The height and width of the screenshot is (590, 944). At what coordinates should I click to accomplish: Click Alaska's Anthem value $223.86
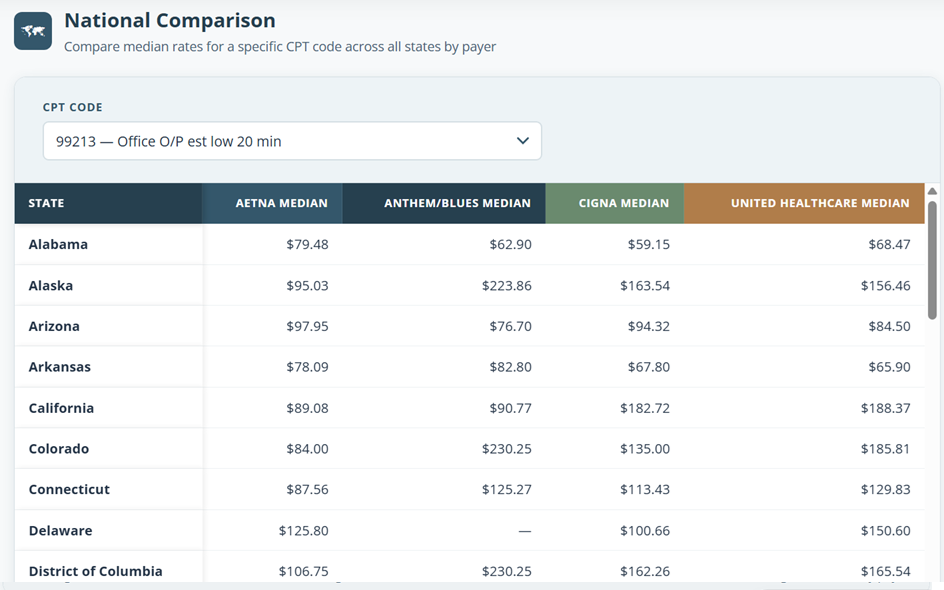coord(506,285)
